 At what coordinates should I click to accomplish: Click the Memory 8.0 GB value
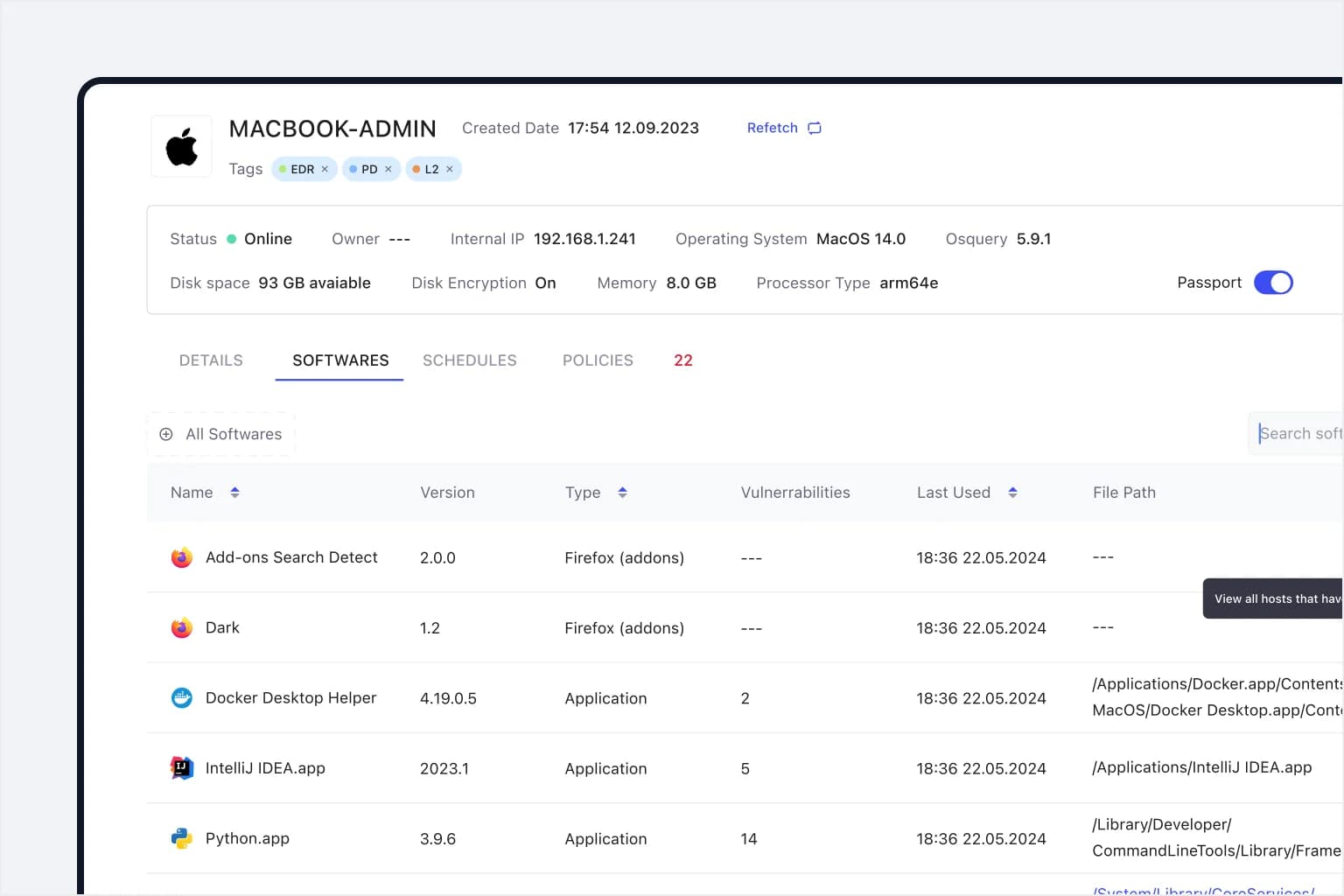coord(691,283)
